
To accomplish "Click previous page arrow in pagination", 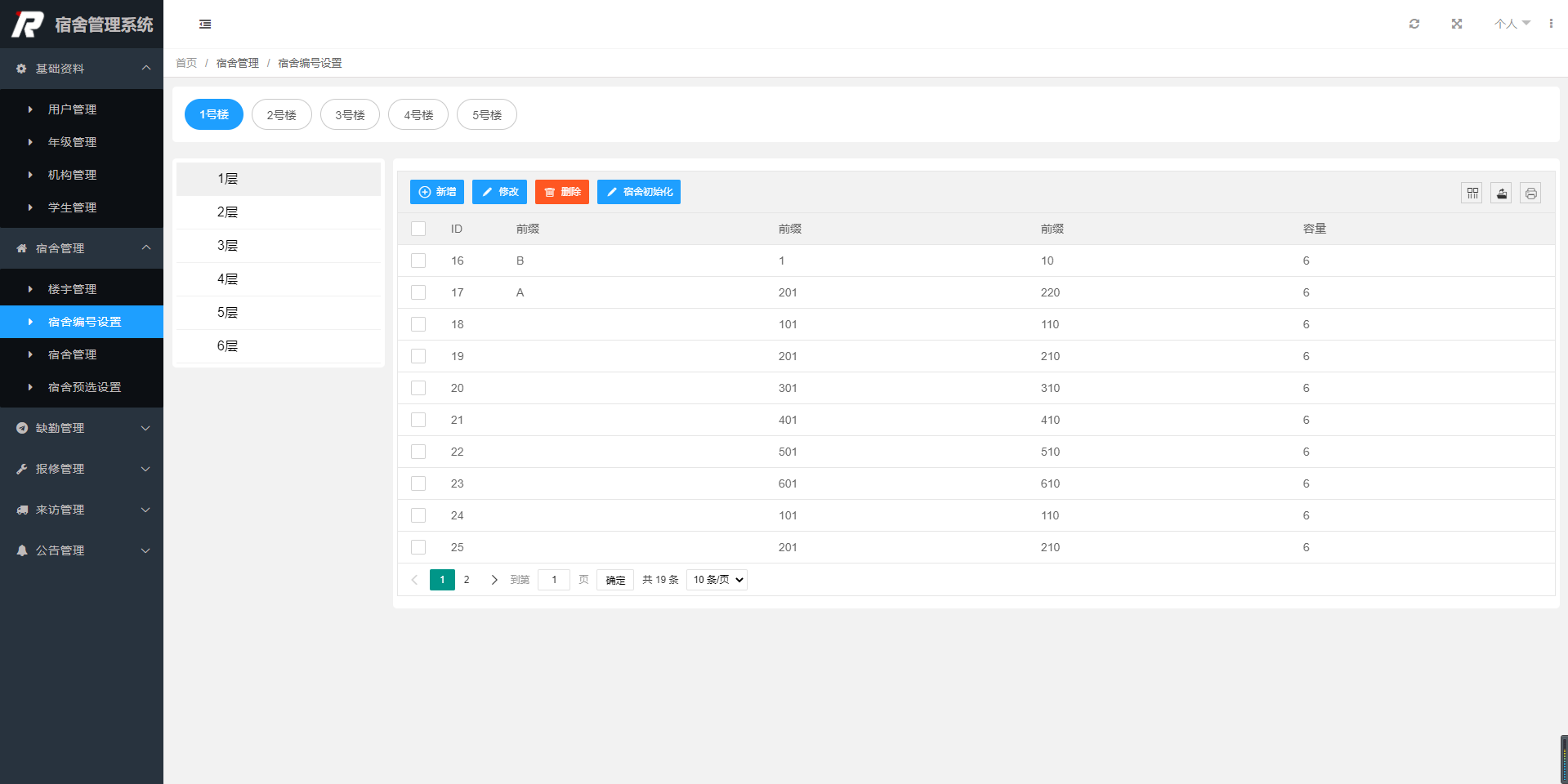I will tap(414, 580).
